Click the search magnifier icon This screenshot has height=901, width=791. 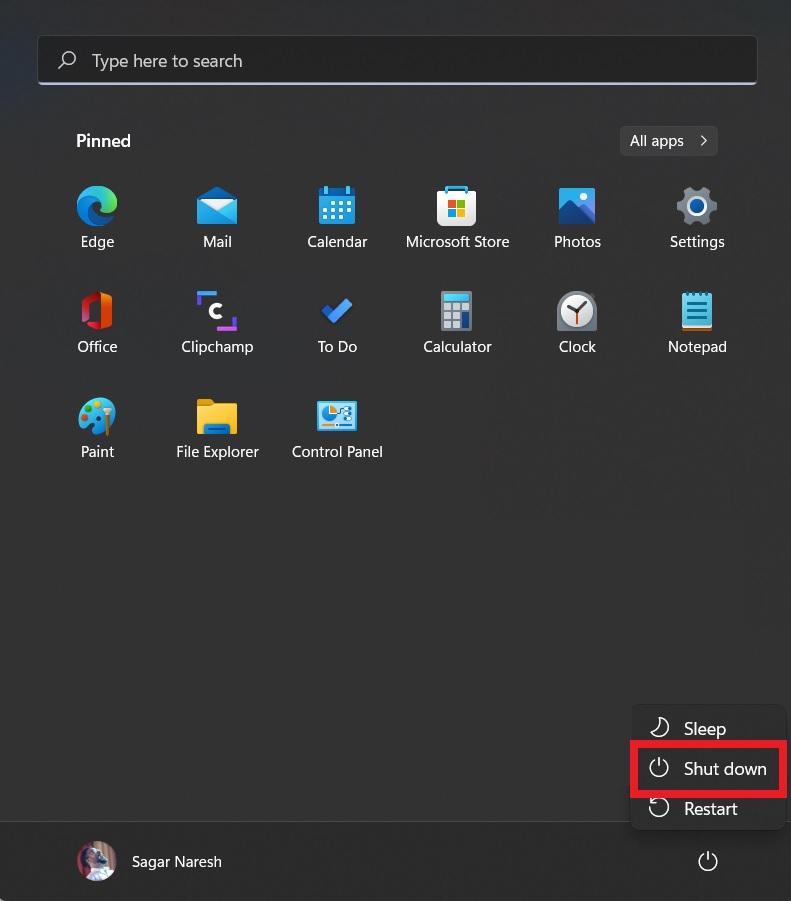(x=67, y=60)
